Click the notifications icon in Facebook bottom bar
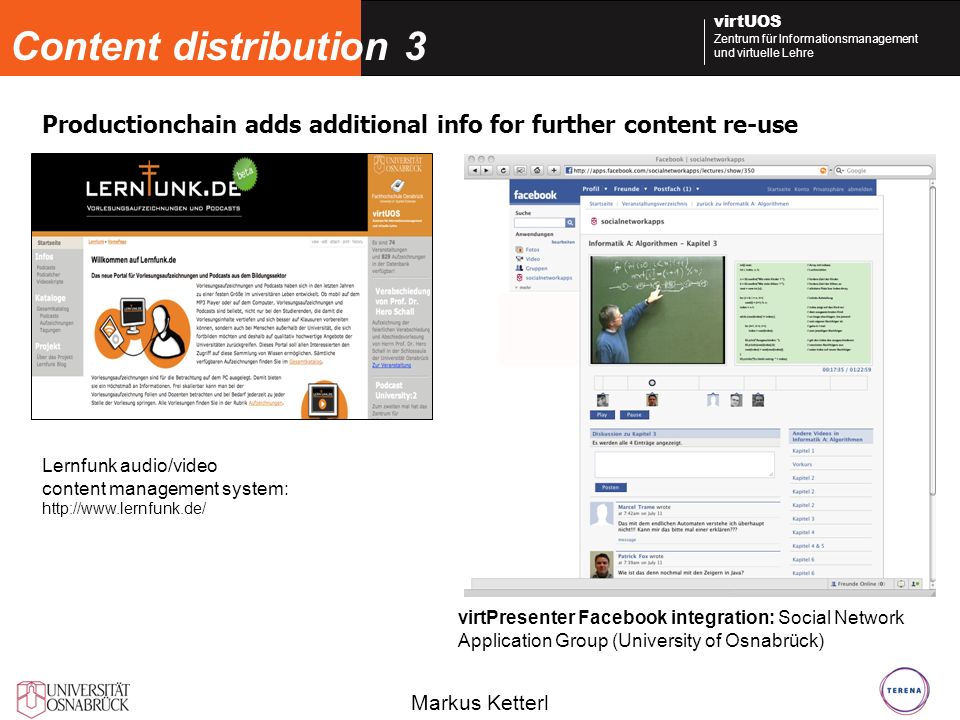This screenshot has width=960, height=720. coord(901,584)
